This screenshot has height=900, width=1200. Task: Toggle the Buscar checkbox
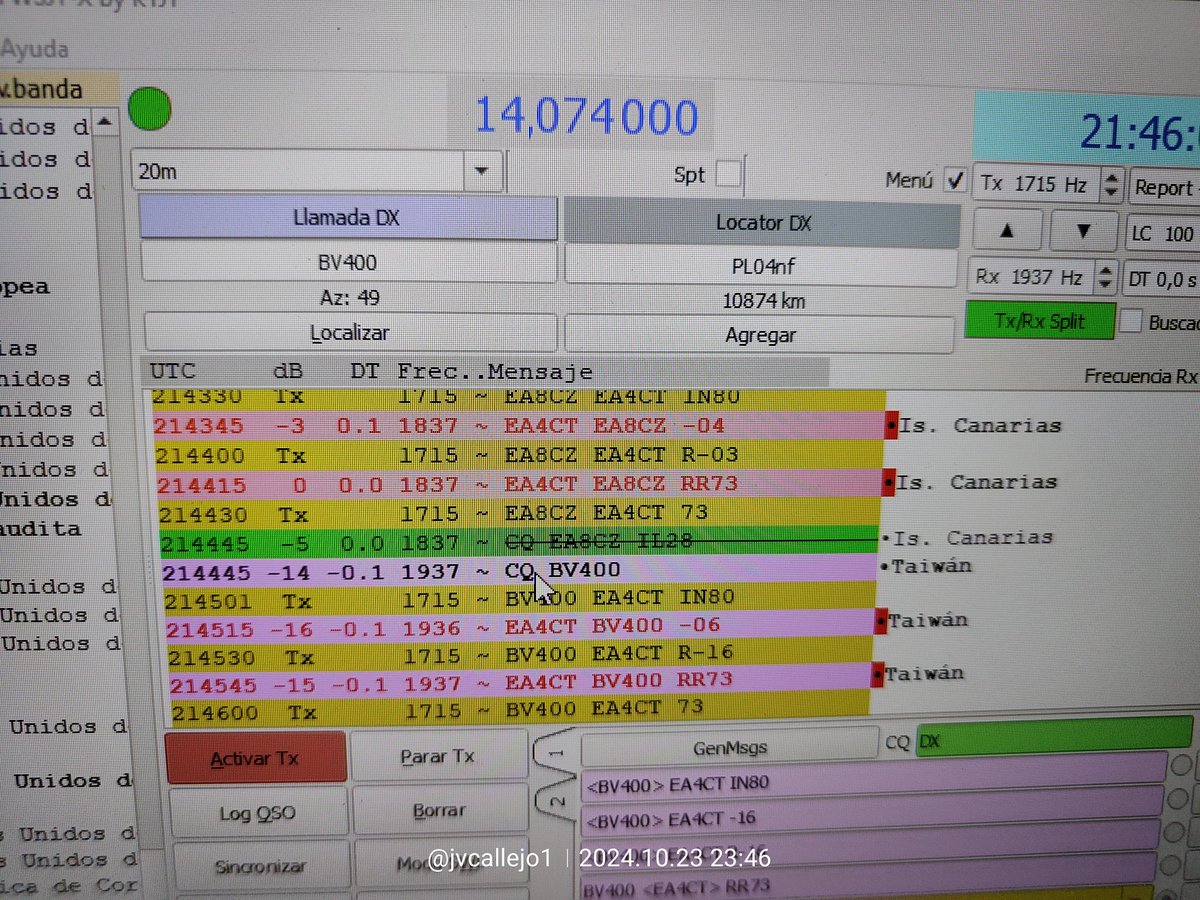(x=1130, y=323)
